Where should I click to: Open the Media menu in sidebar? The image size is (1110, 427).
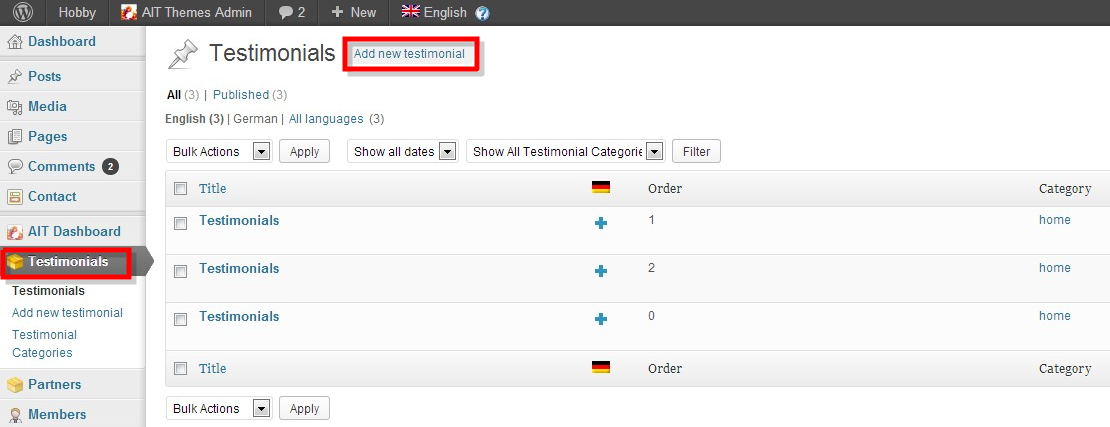(47, 106)
